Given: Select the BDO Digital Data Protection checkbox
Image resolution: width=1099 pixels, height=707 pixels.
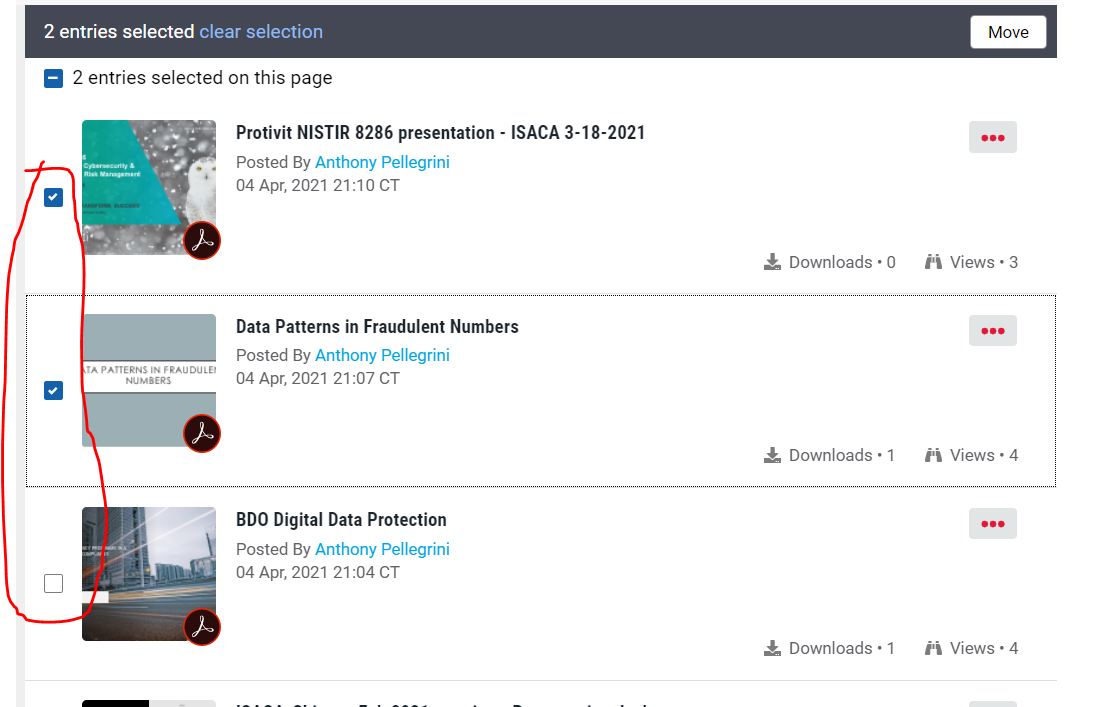Looking at the screenshot, I should (x=54, y=583).
